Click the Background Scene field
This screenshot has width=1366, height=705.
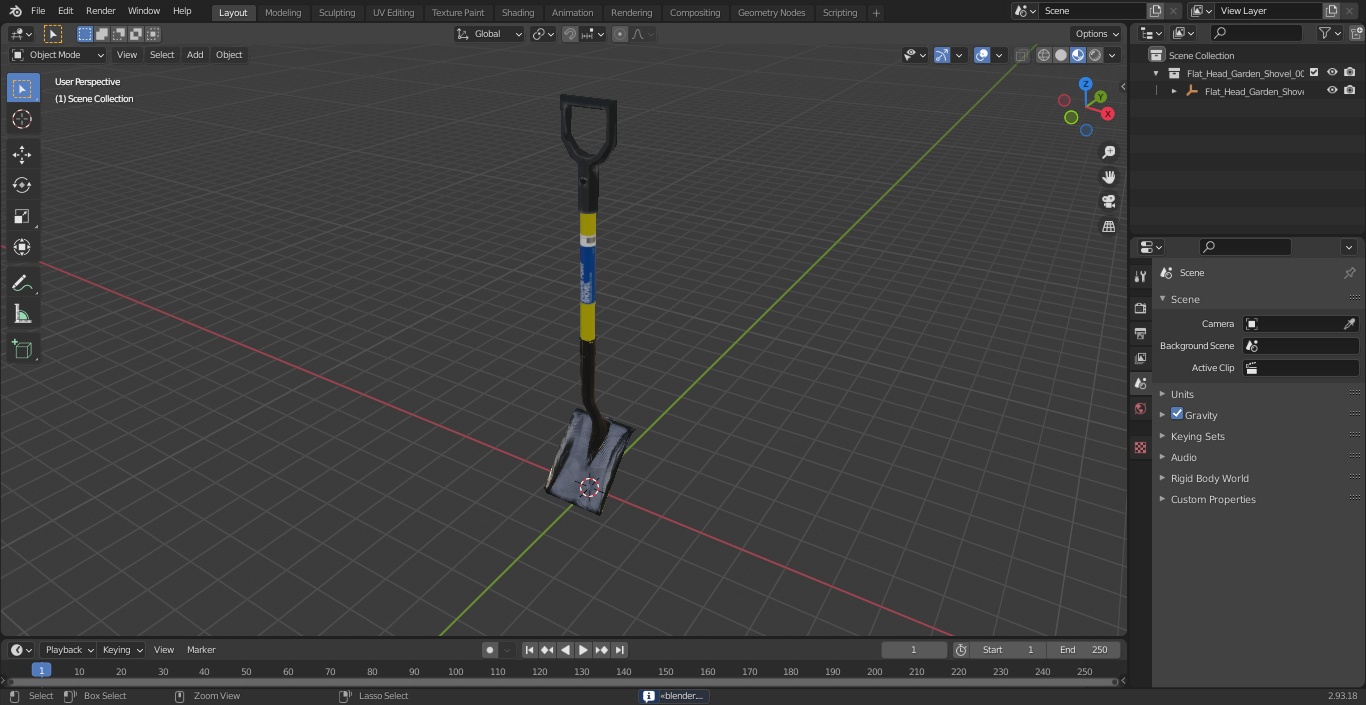coord(1300,346)
